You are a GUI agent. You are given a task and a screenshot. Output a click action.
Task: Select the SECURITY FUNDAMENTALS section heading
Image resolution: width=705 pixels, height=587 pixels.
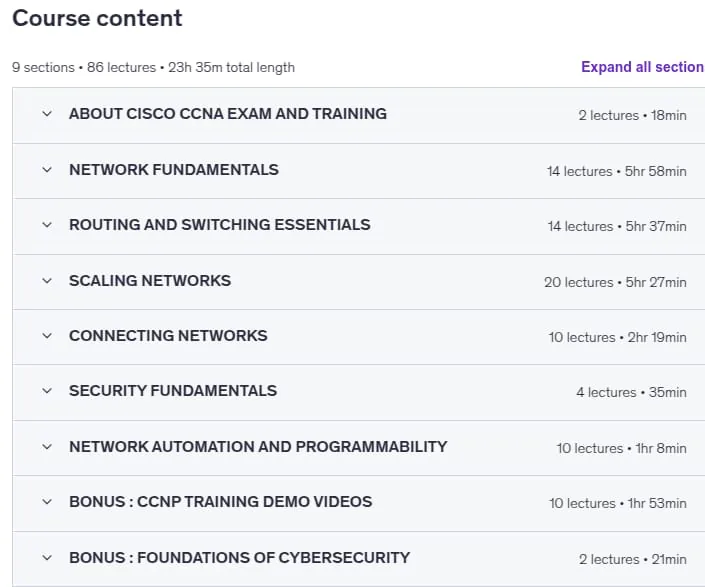pyautogui.click(x=173, y=391)
